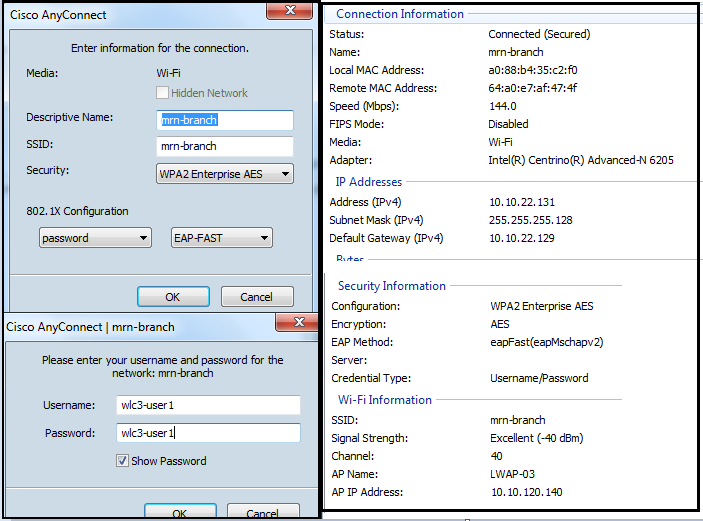This screenshot has width=703, height=521.
Task: Uncheck the Show Password checkbox
Action: point(123,461)
